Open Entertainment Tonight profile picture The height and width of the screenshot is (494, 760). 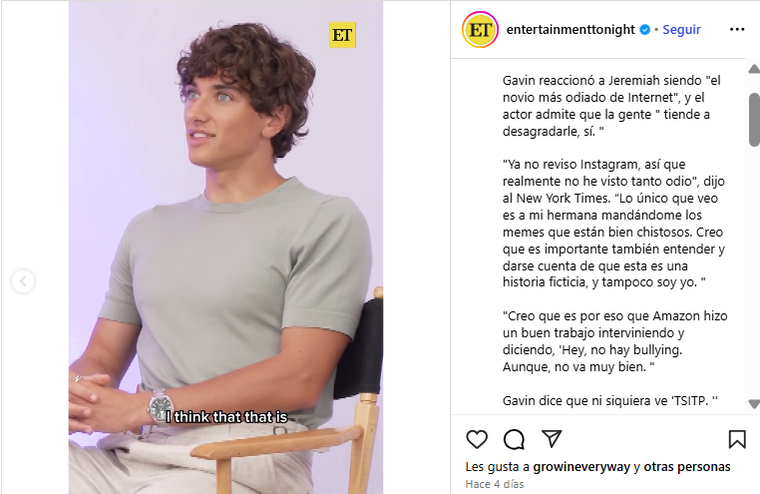480,30
